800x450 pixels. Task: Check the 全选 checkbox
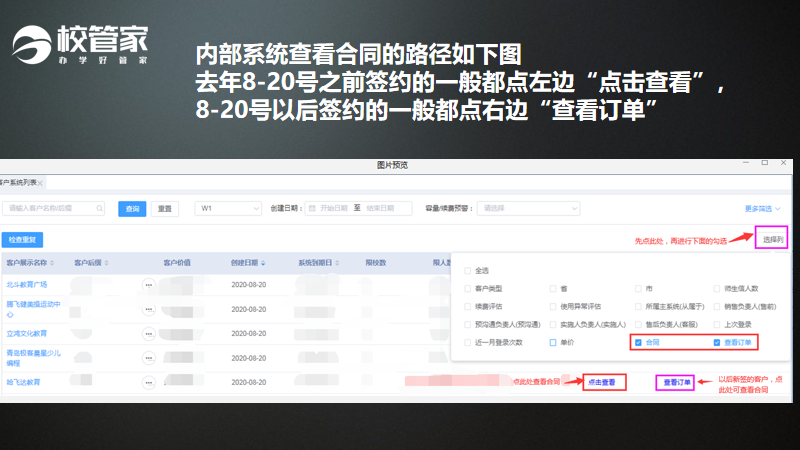tap(467, 270)
